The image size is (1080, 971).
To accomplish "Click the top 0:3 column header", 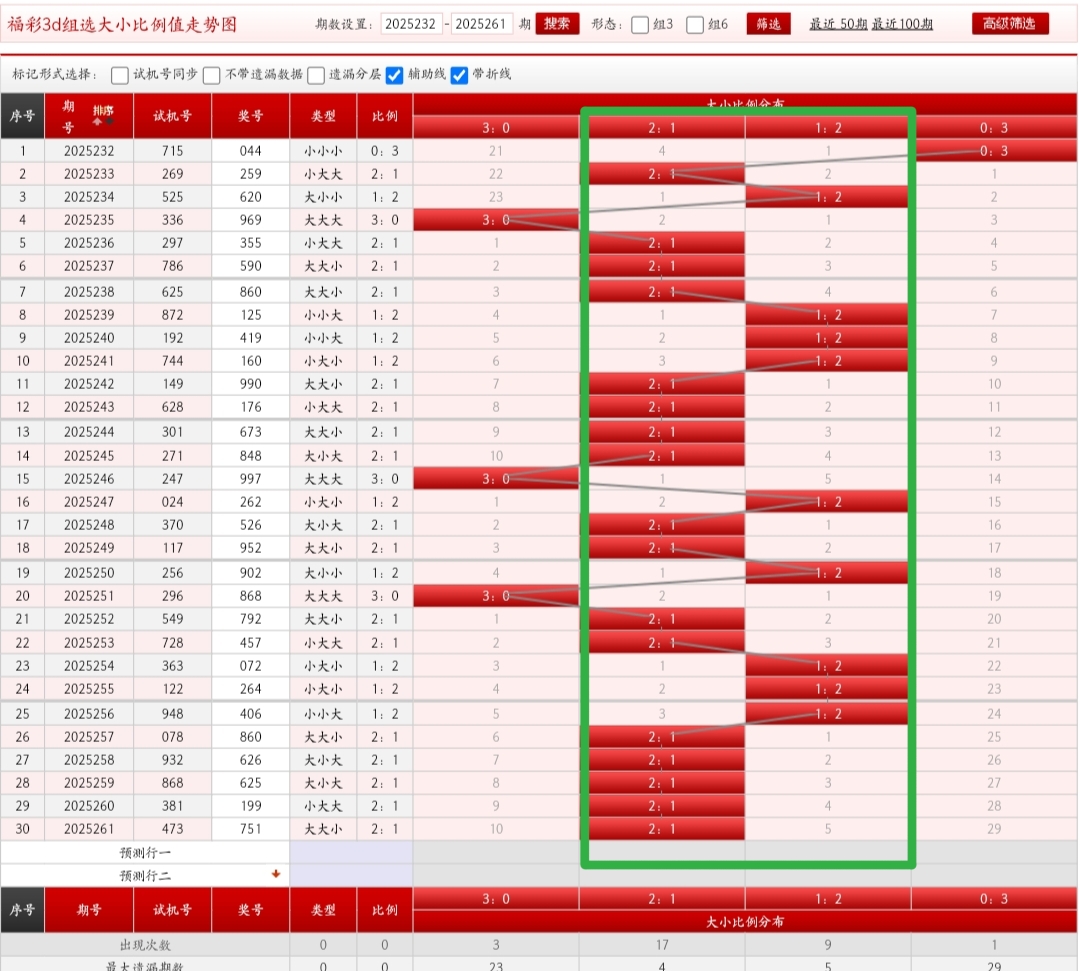I will (994, 127).
